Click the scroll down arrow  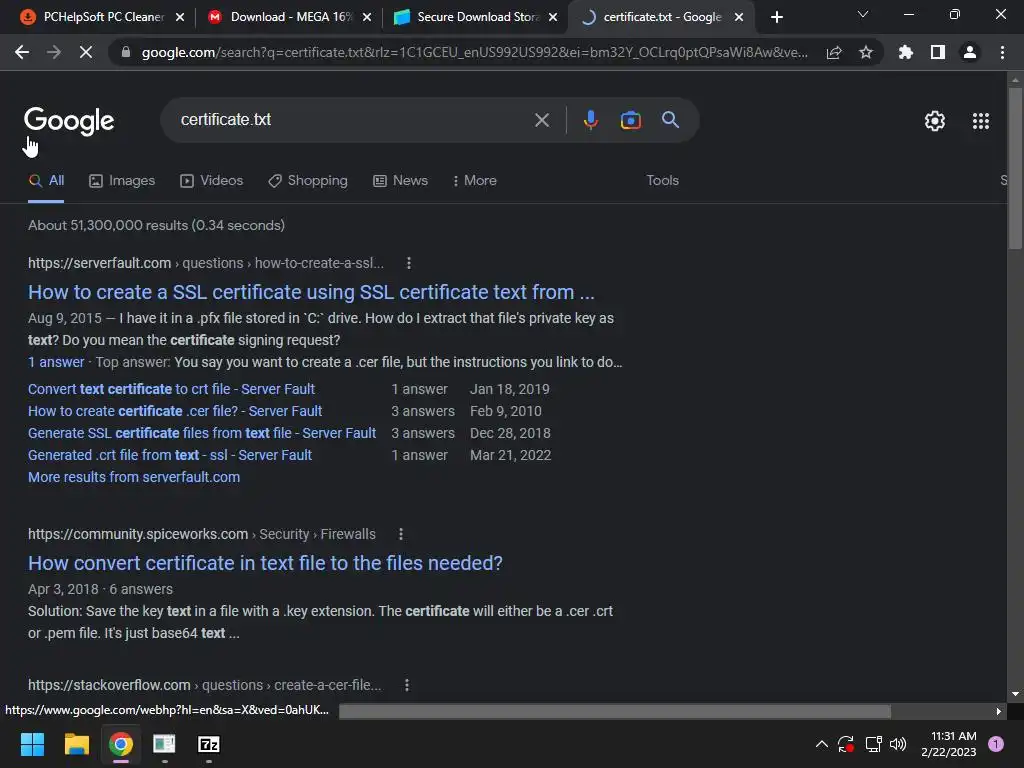coord(1015,694)
